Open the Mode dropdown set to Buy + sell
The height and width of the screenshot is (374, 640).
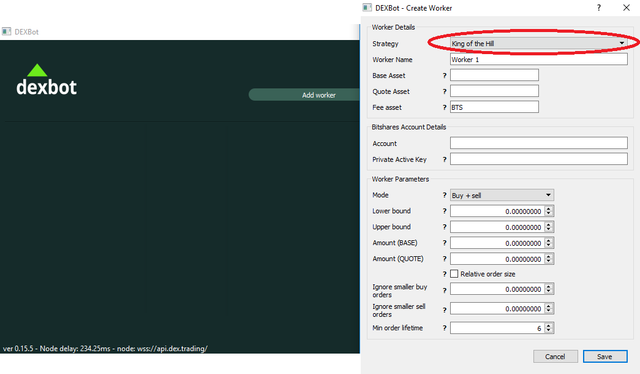[x=502, y=195]
